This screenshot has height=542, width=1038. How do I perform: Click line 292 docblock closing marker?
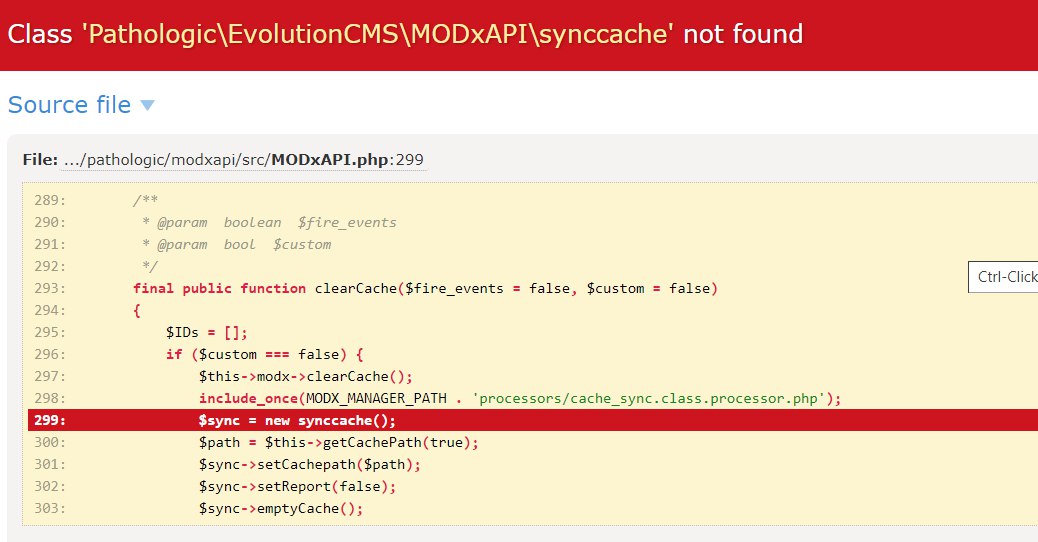[150, 267]
